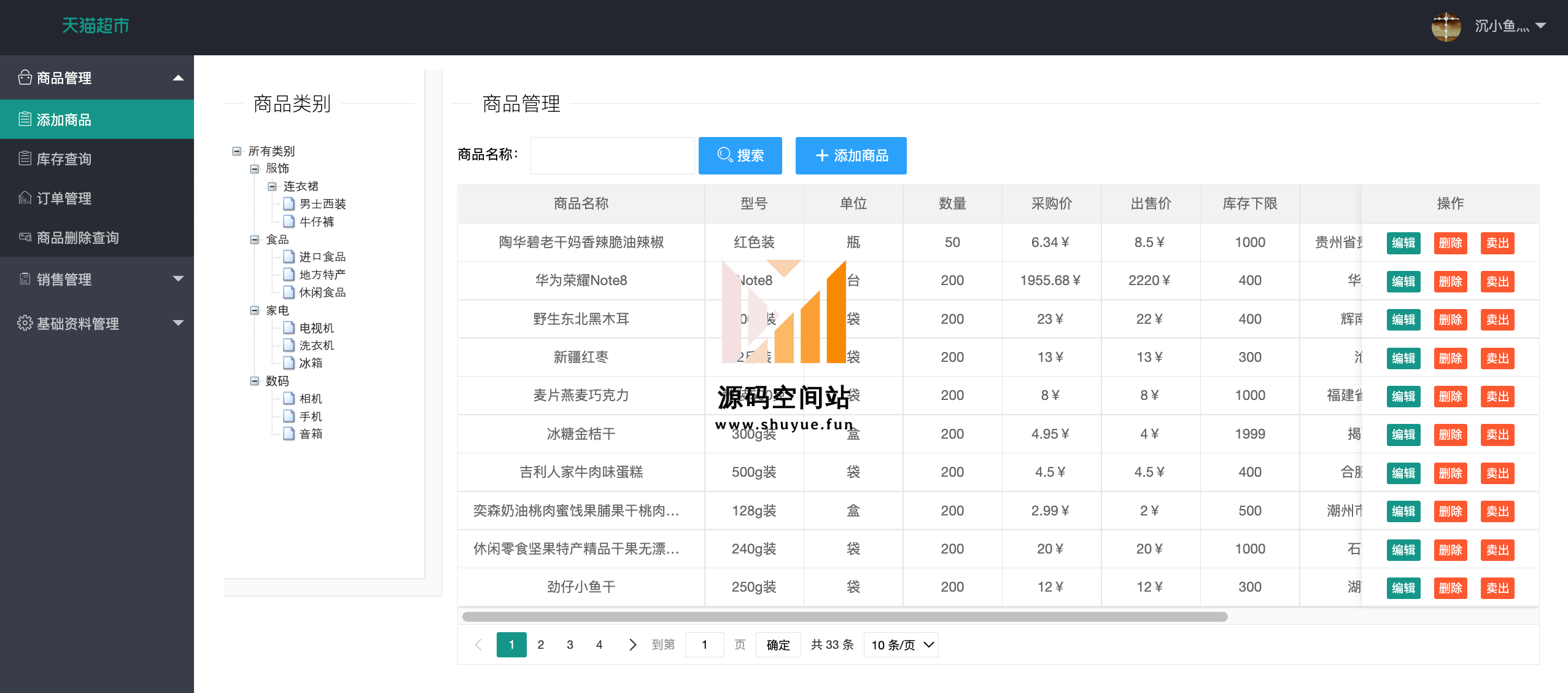1568x693 pixels.
Task: Click 卖出 for 劲仔小鱼干 row
Action: click(1497, 588)
